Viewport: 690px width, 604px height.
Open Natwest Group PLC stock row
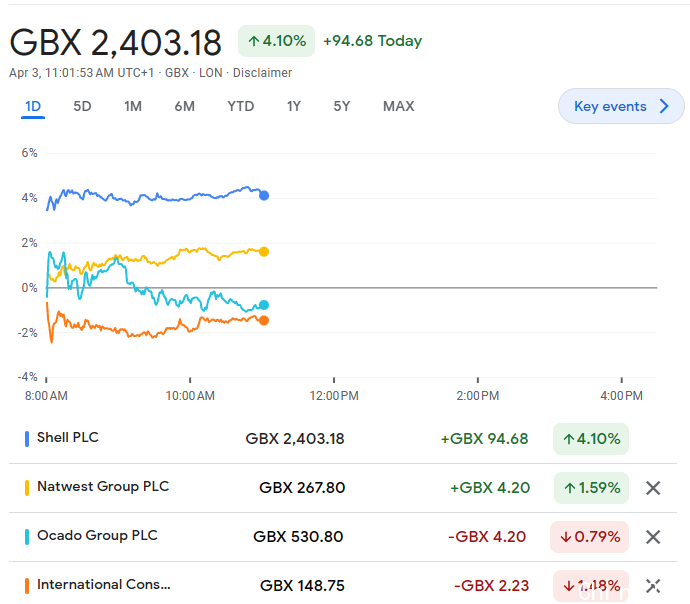pyautogui.click(x=343, y=488)
